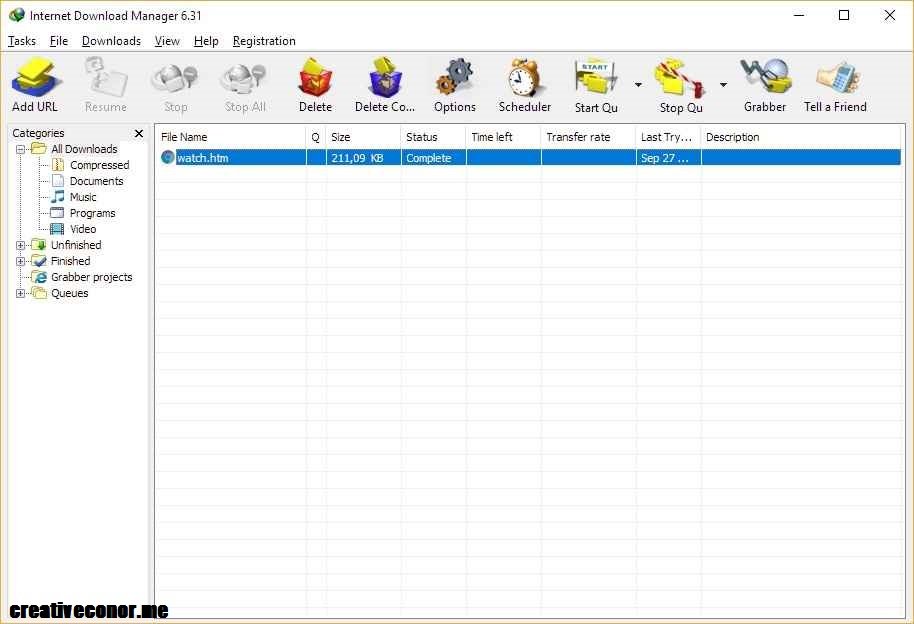Open the File menu
The image size is (914, 624).
point(58,41)
